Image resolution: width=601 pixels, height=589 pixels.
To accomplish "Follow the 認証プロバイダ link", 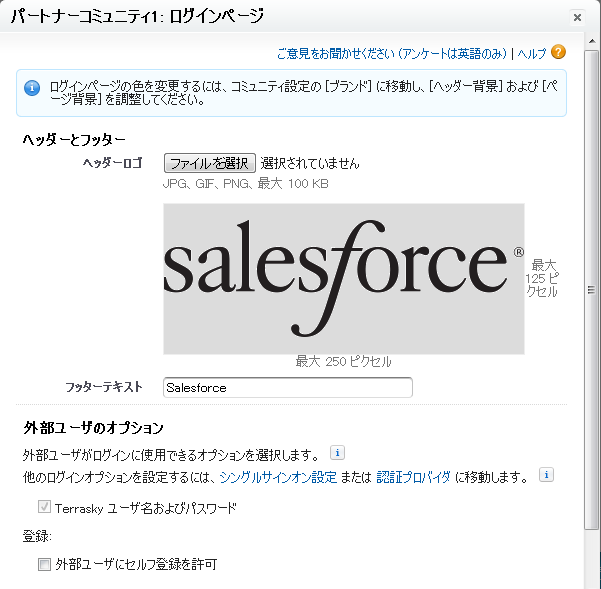I will 413,477.
